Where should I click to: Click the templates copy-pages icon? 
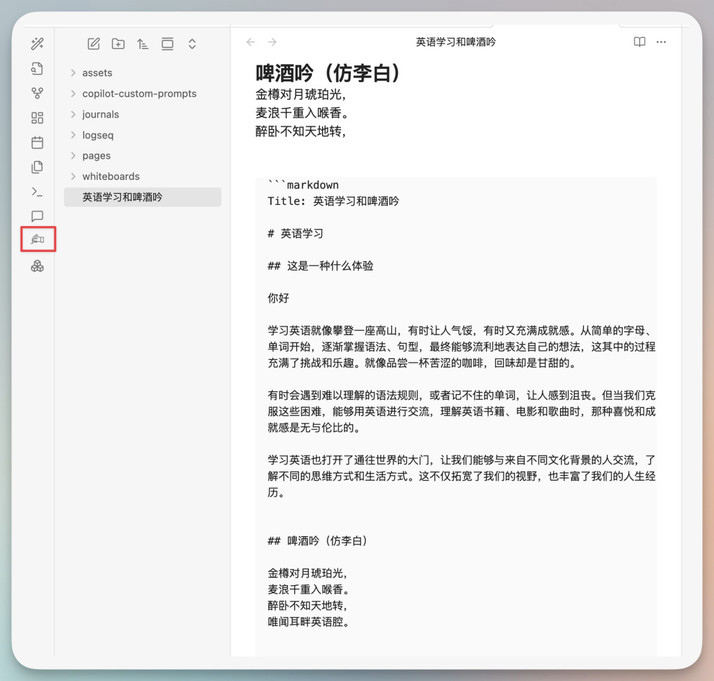(x=37, y=167)
